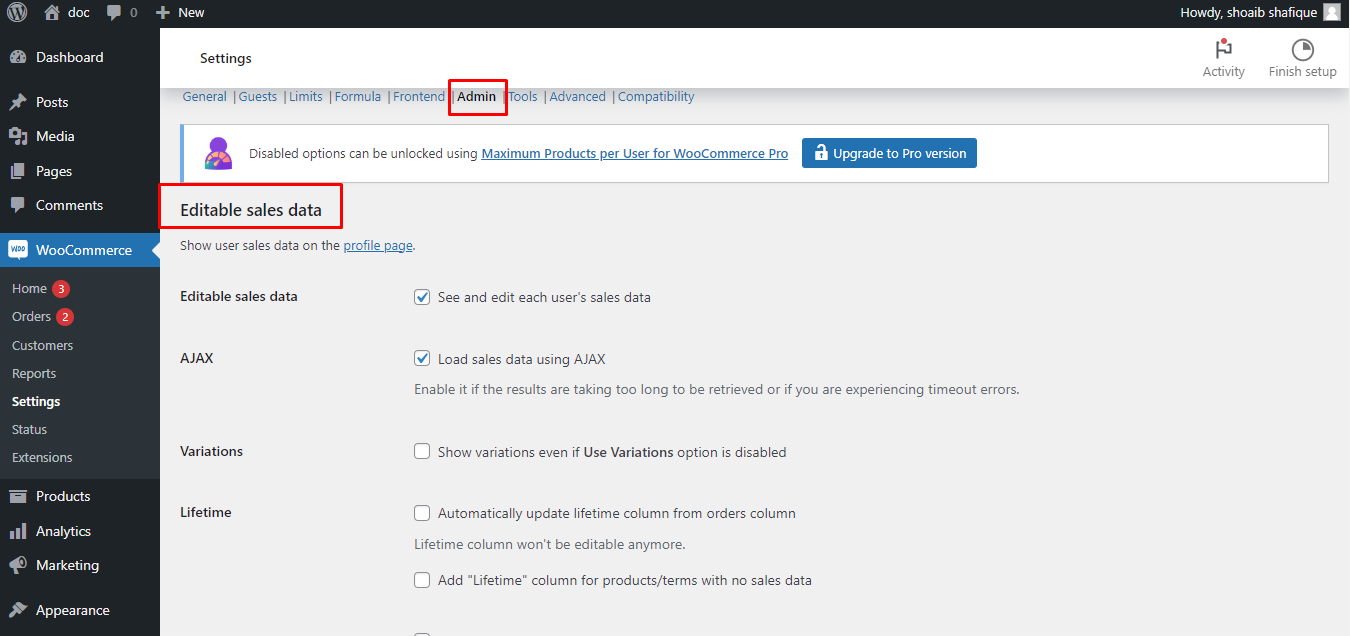1350x636 pixels.
Task: Click the lock icon on Upgrade button
Action: [821, 153]
